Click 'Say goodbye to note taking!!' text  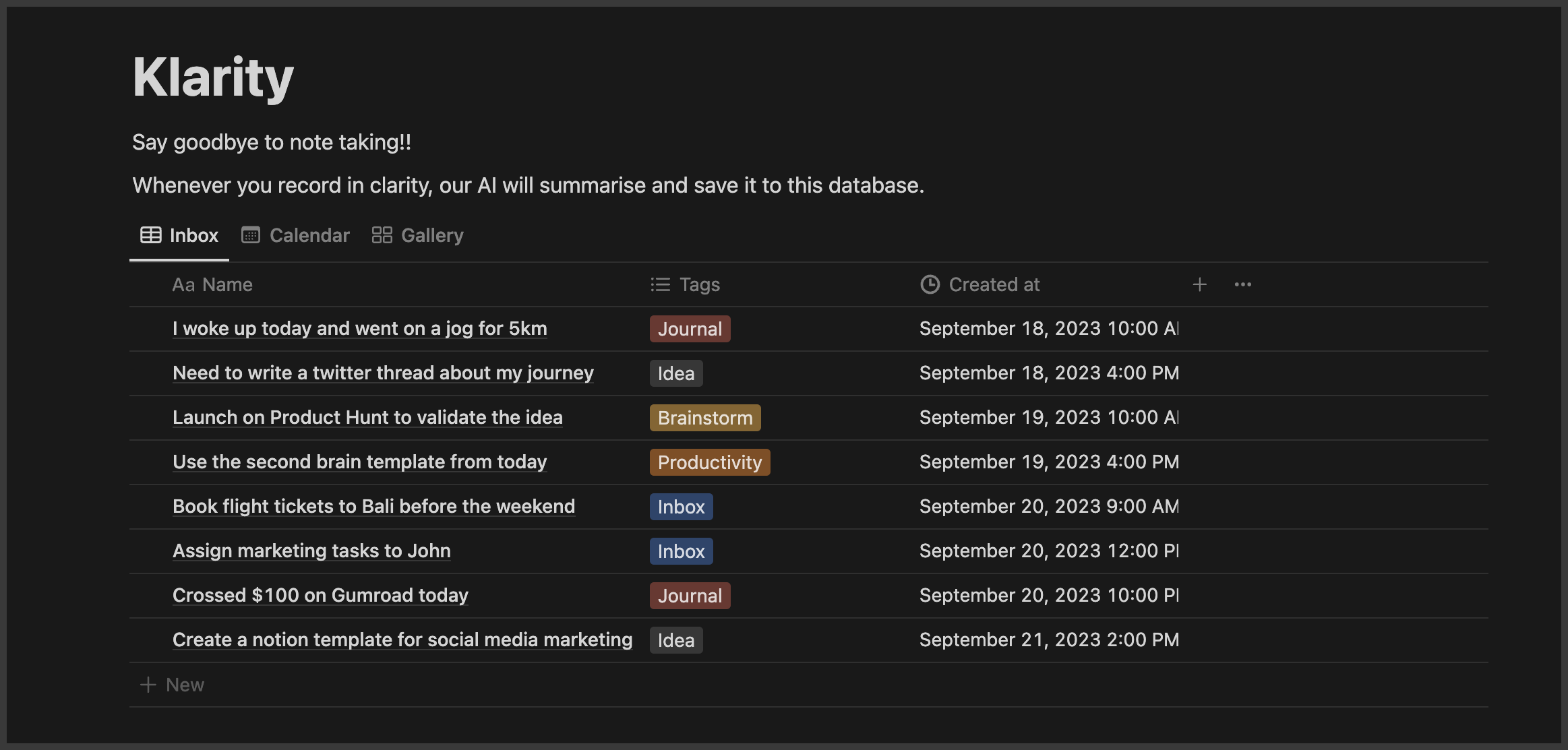(x=272, y=142)
